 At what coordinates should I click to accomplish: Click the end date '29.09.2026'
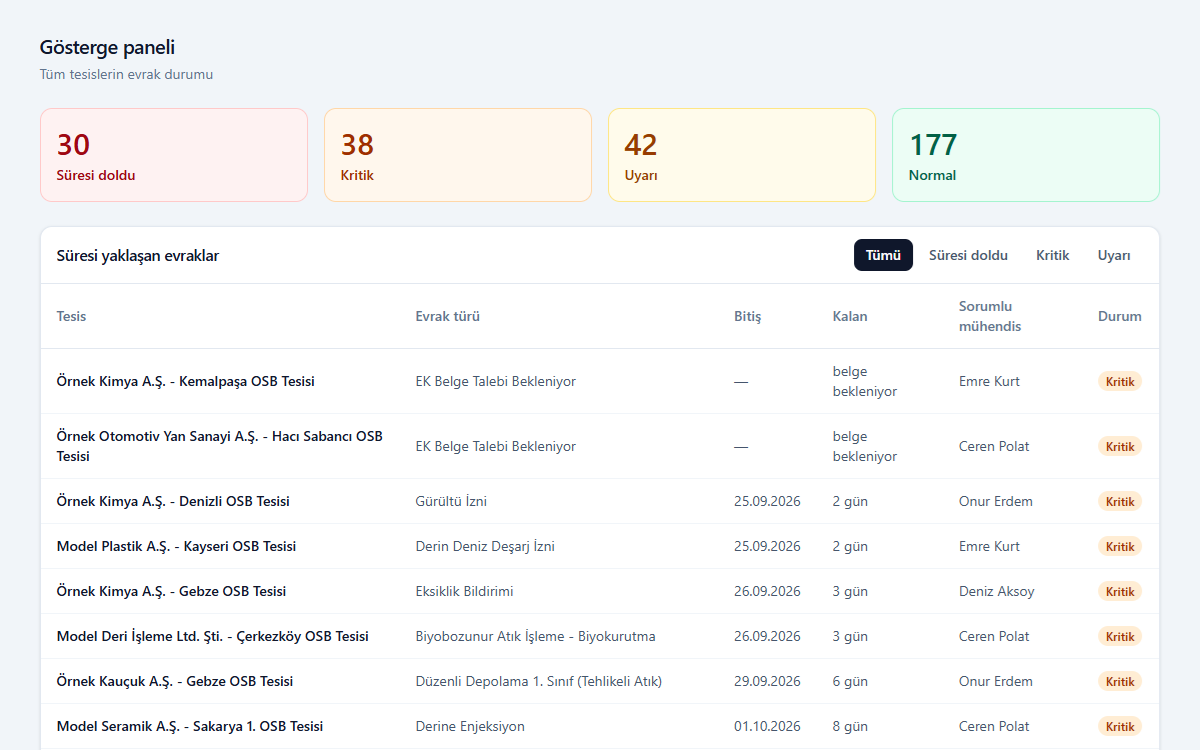tap(767, 681)
